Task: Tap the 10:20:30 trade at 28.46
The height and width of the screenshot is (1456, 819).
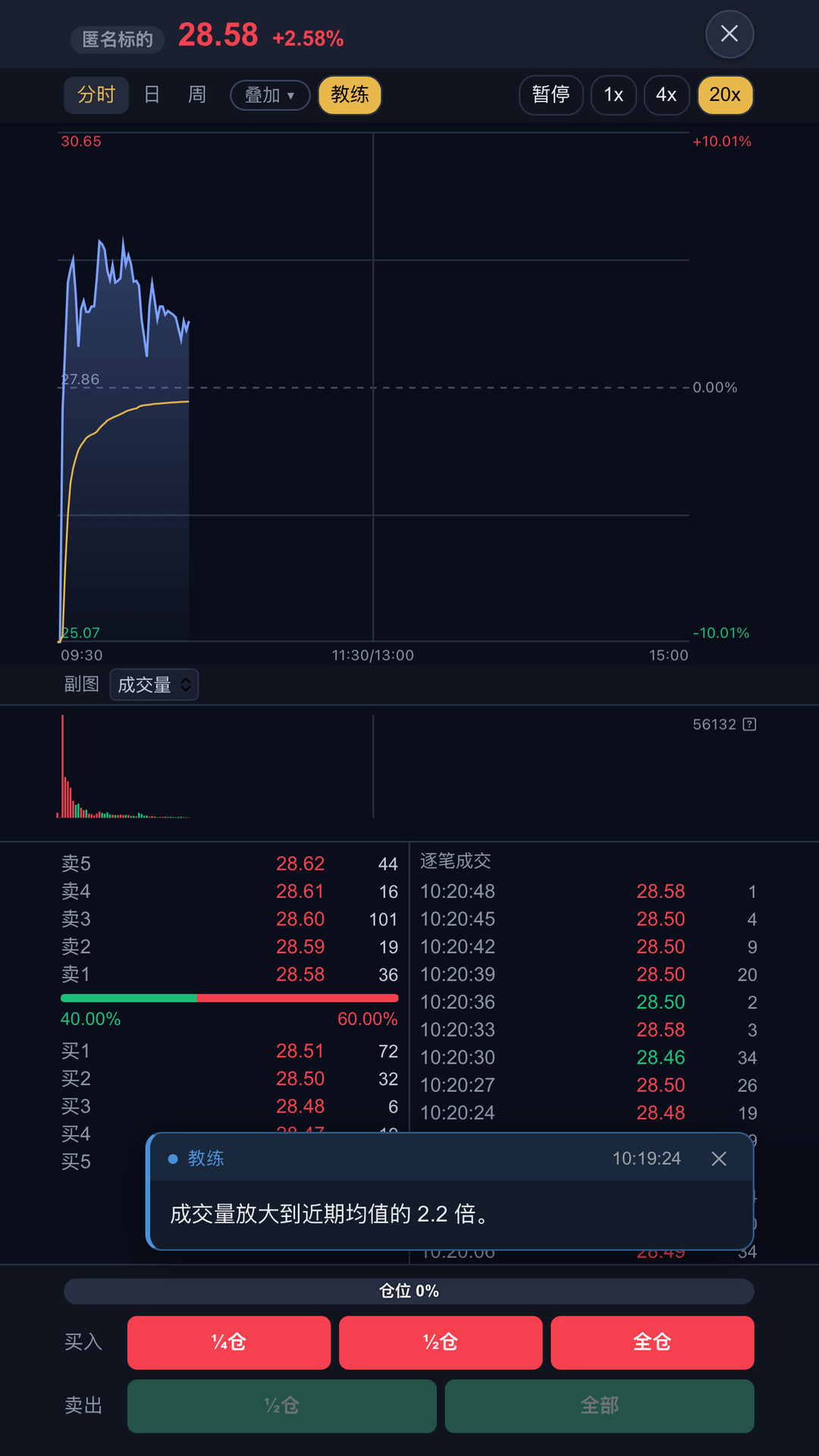Action: point(588,1058)
